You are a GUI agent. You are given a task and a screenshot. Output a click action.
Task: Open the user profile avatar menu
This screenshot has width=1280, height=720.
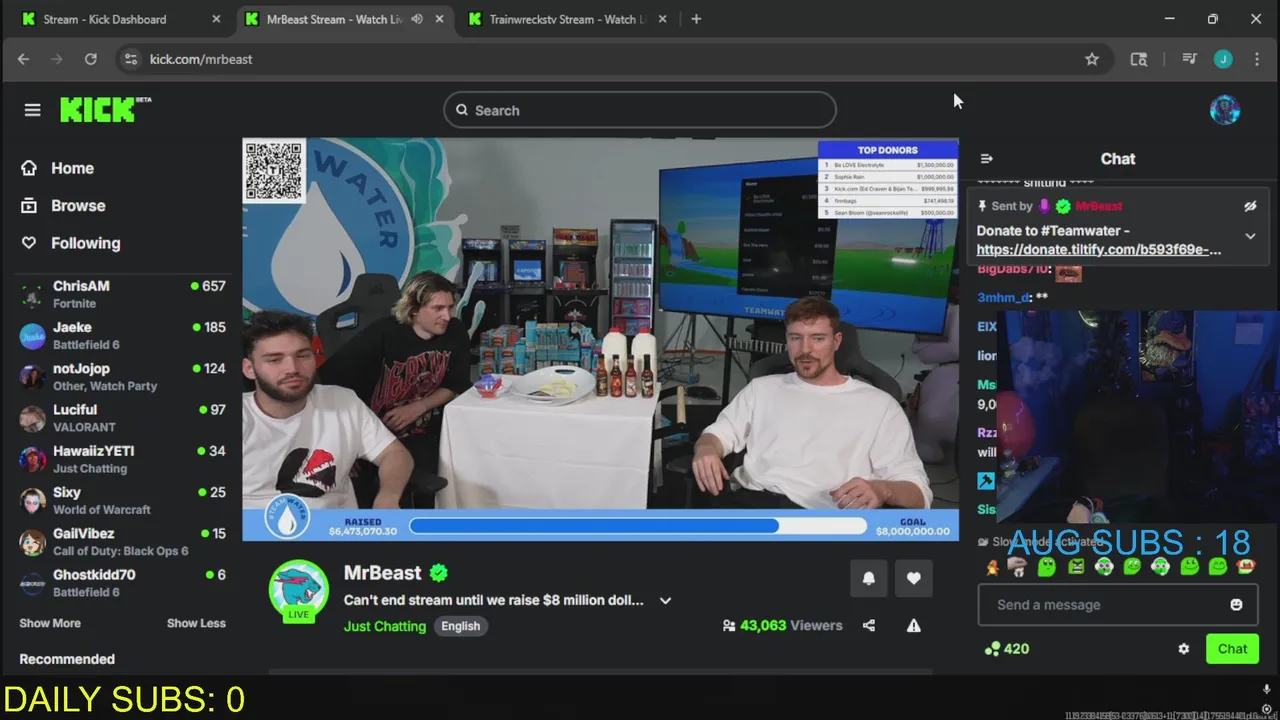point(1225,110)
